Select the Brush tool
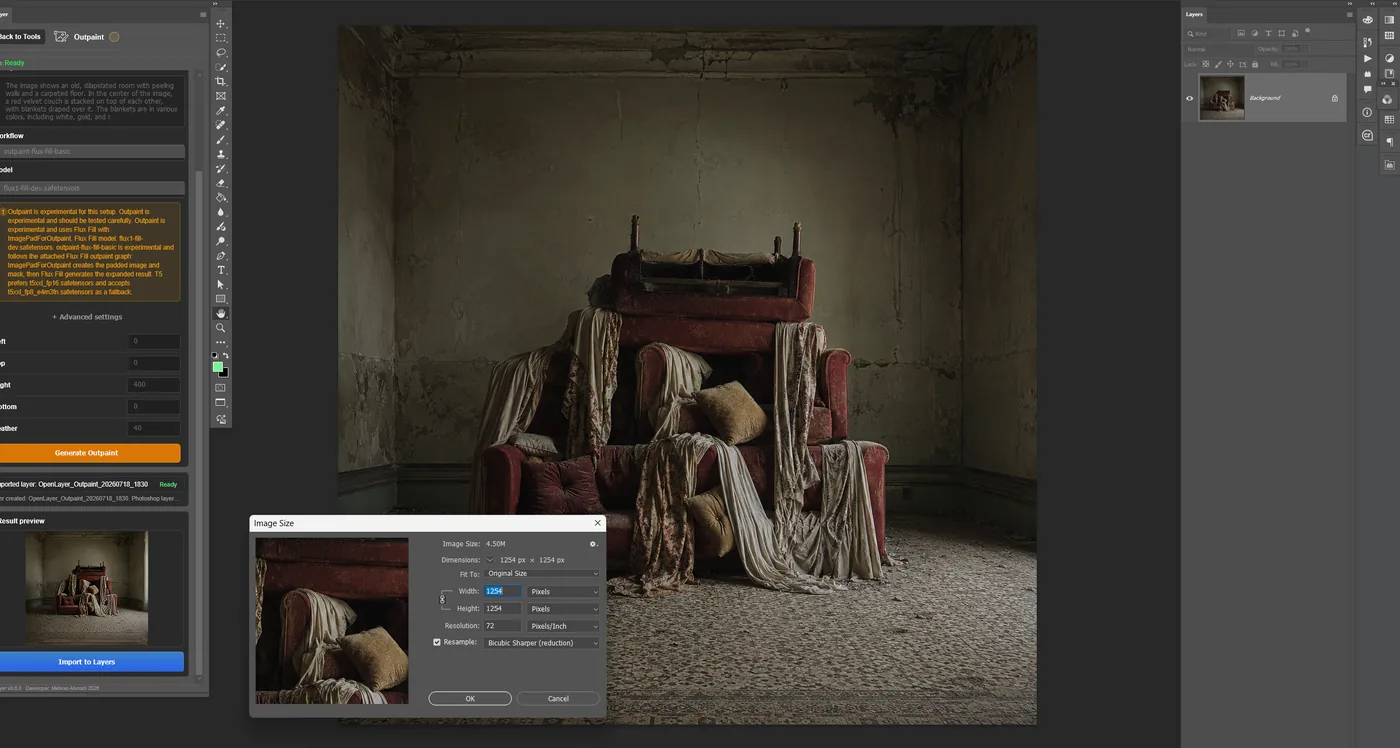The height and width of the screenshot is (748, 1400). (x=221, y=139)
